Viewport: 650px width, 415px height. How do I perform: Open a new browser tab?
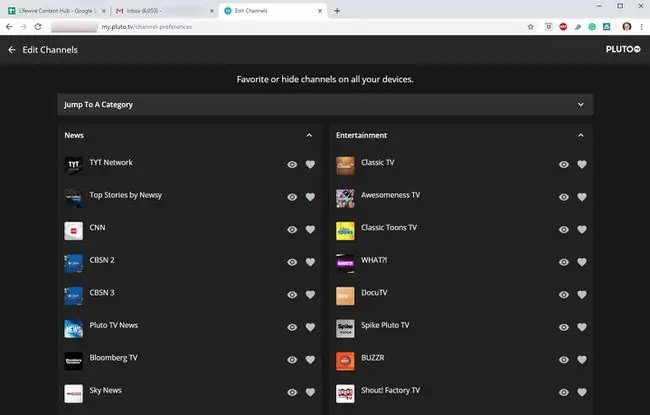click(337, 11)
